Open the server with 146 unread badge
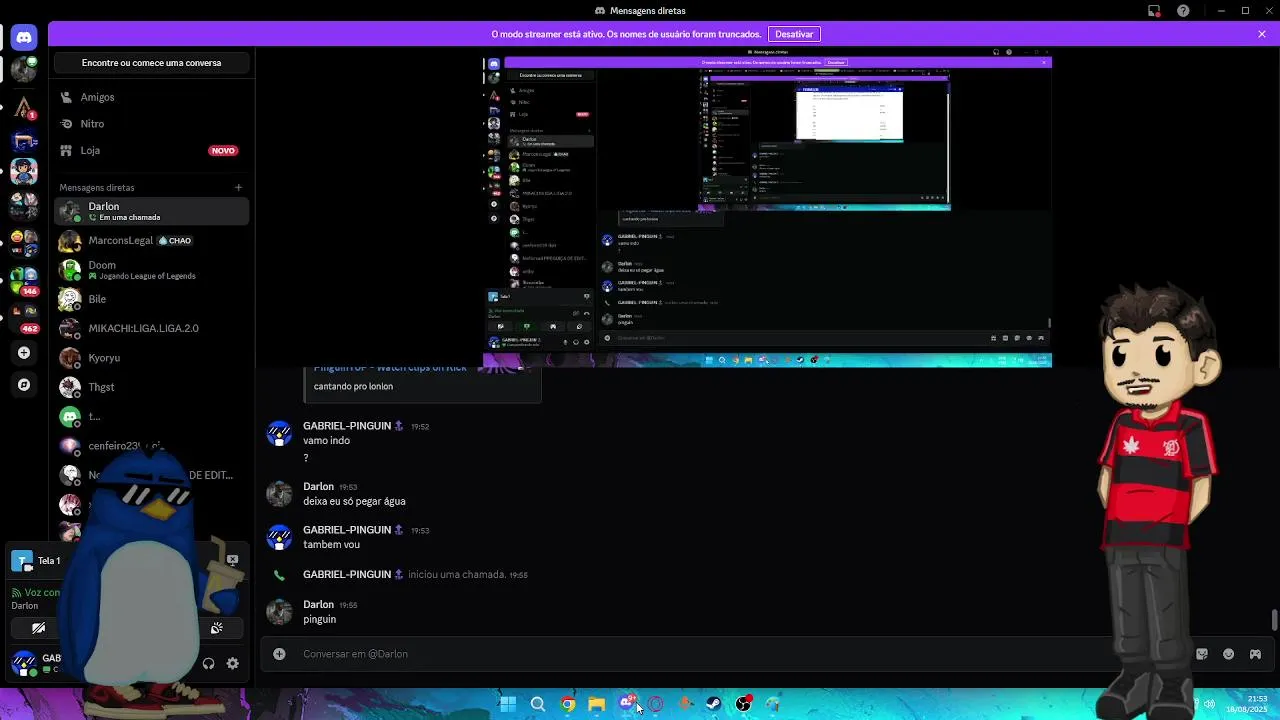Screen dimensions: 1280x720 (x=24, y=279)
